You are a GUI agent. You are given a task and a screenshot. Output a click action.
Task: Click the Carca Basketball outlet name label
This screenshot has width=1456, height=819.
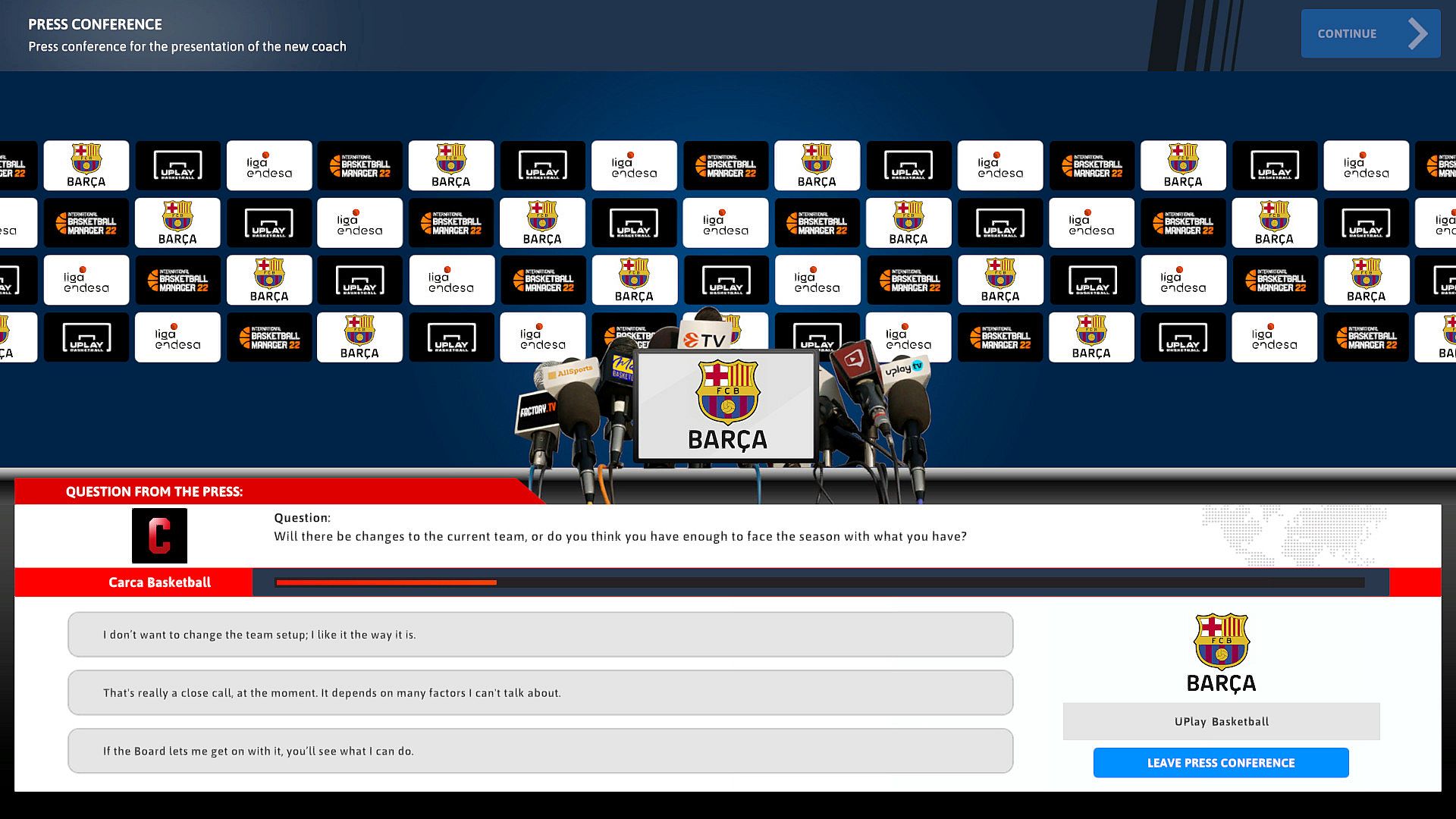[x=159, y=582]
